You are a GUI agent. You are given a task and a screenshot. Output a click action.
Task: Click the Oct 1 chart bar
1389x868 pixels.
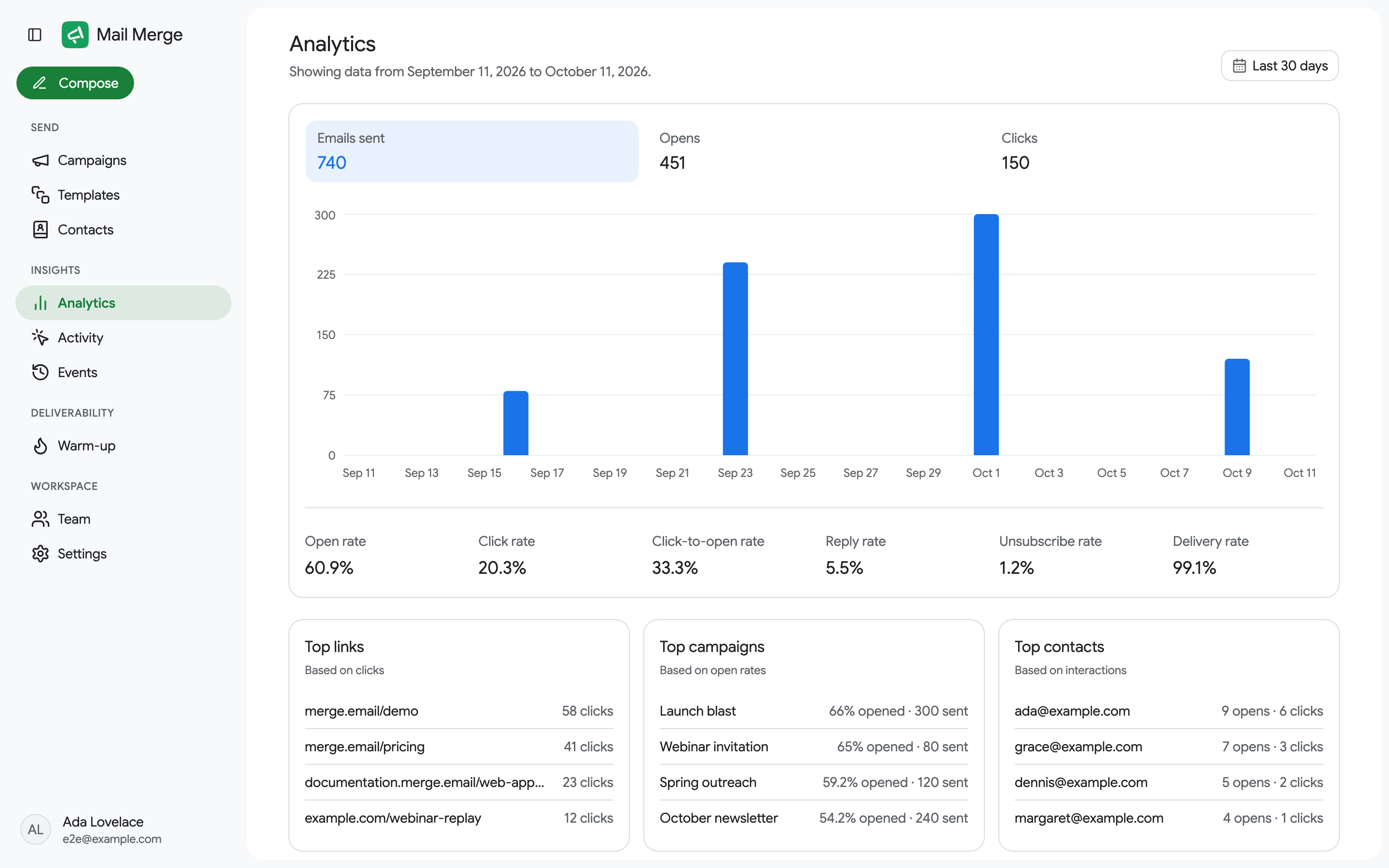[x=986, y=335]
